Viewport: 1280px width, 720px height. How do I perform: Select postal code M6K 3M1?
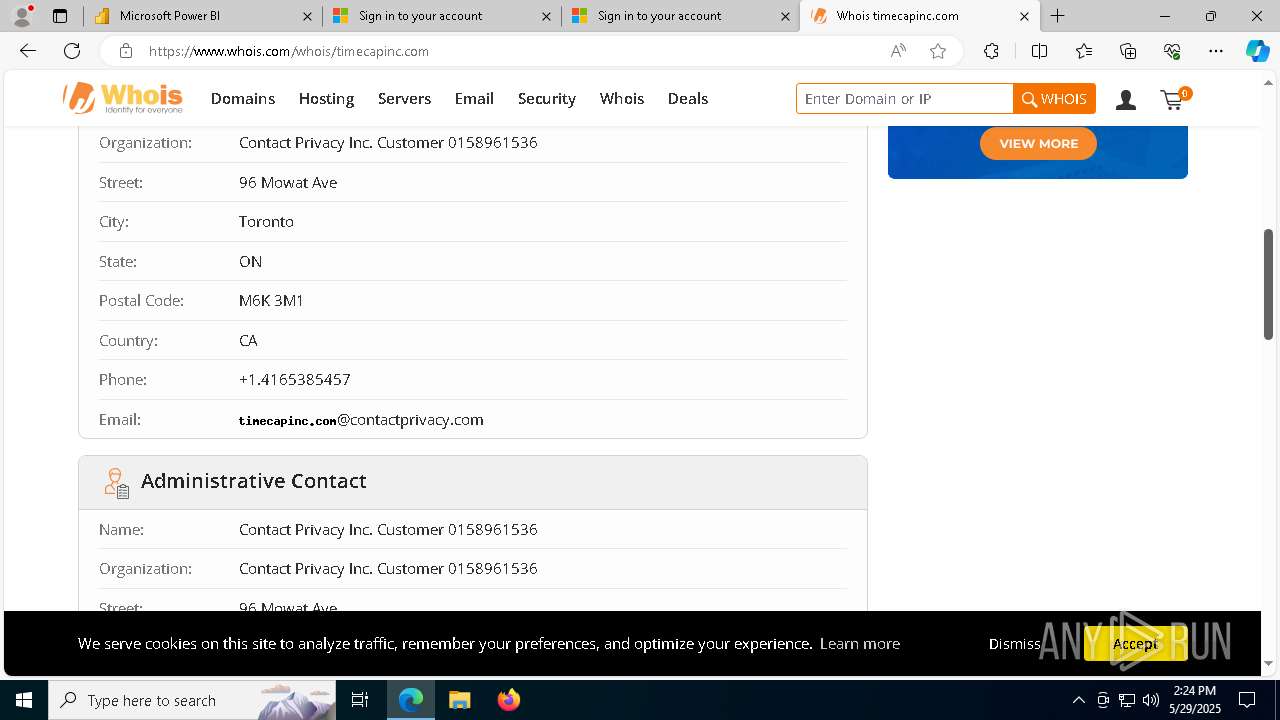pos(271,300)
